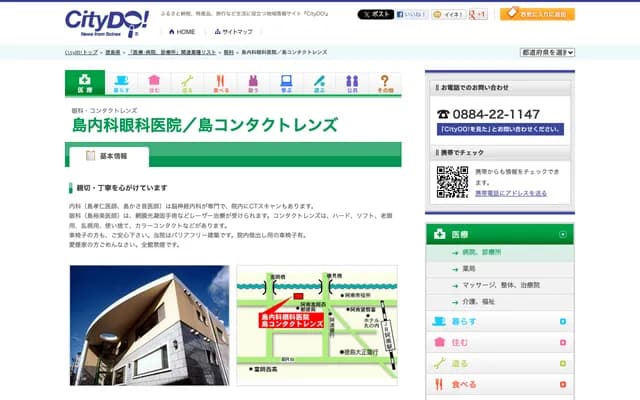The image size is (640, 400).
Task: Expand the 造る sidebar section
Action: 563,364
